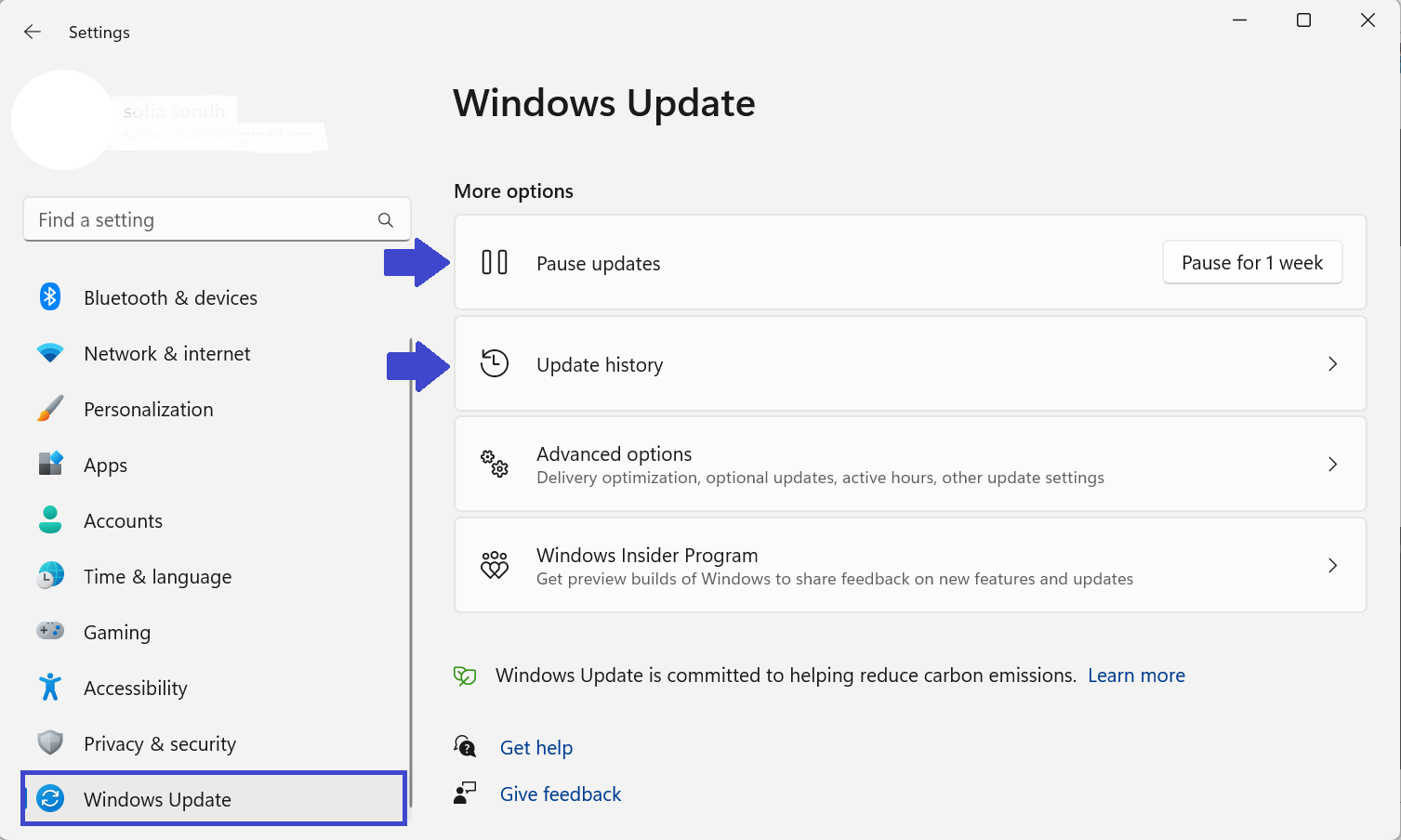Click the carbon emissions leaf icon
1401x840 pixels.
465,676
